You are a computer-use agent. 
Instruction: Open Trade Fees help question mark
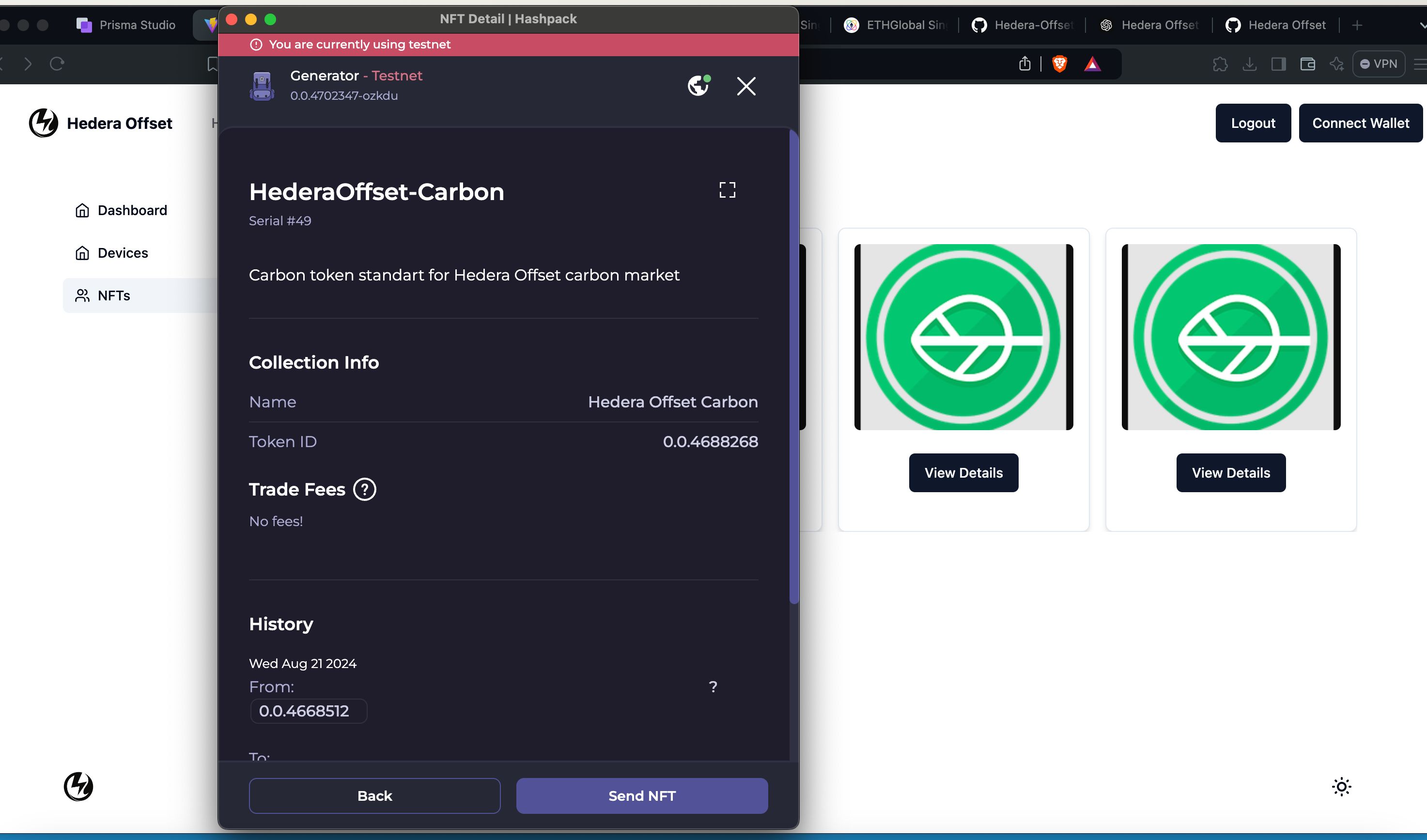click(x=365, y=489)
